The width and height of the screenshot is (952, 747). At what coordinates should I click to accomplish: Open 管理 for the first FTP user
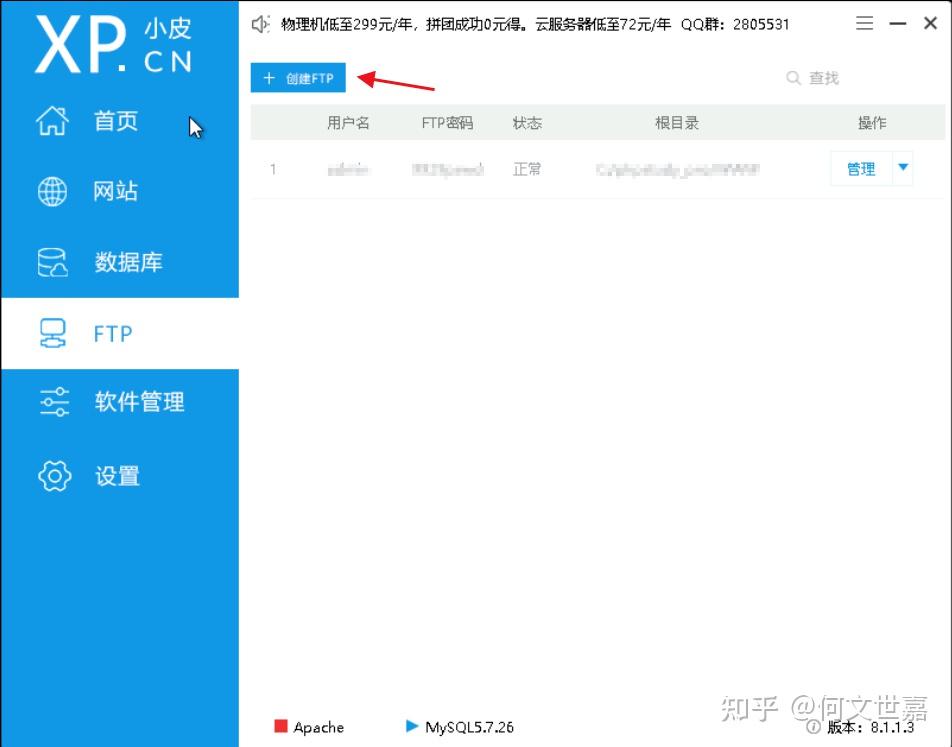pyautogui.click(x=860, y=168)
